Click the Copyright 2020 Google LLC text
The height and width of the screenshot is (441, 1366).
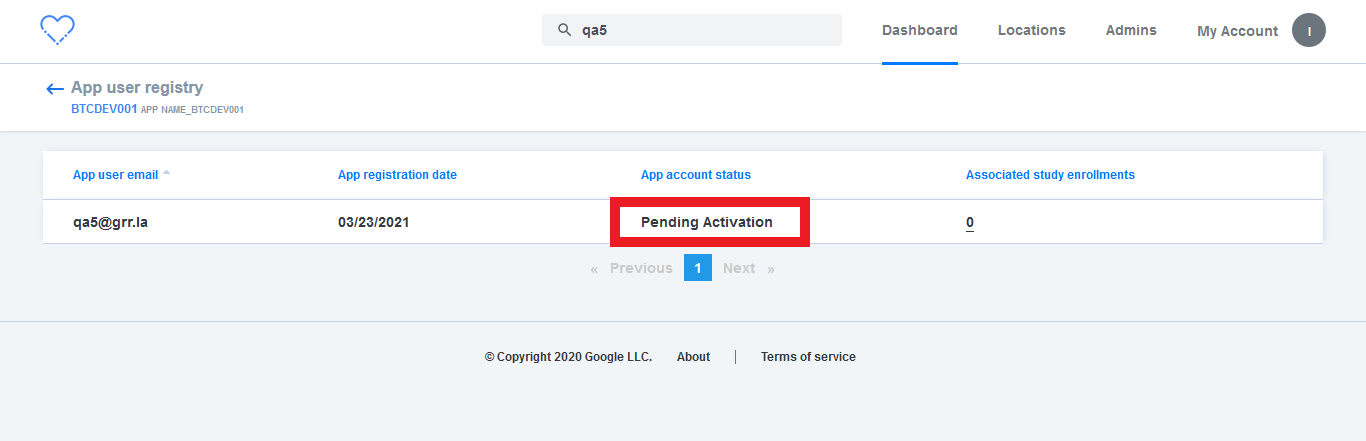568,357
